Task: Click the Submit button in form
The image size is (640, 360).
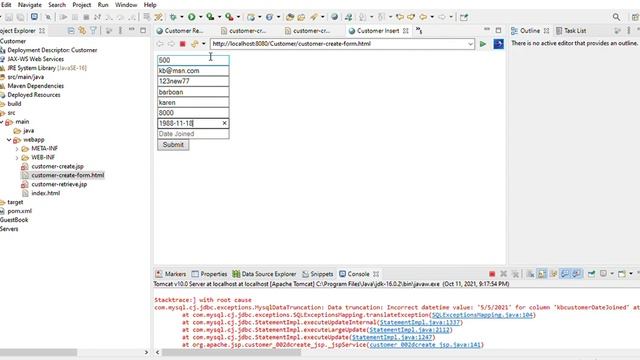Action: (x=173, y=144)
